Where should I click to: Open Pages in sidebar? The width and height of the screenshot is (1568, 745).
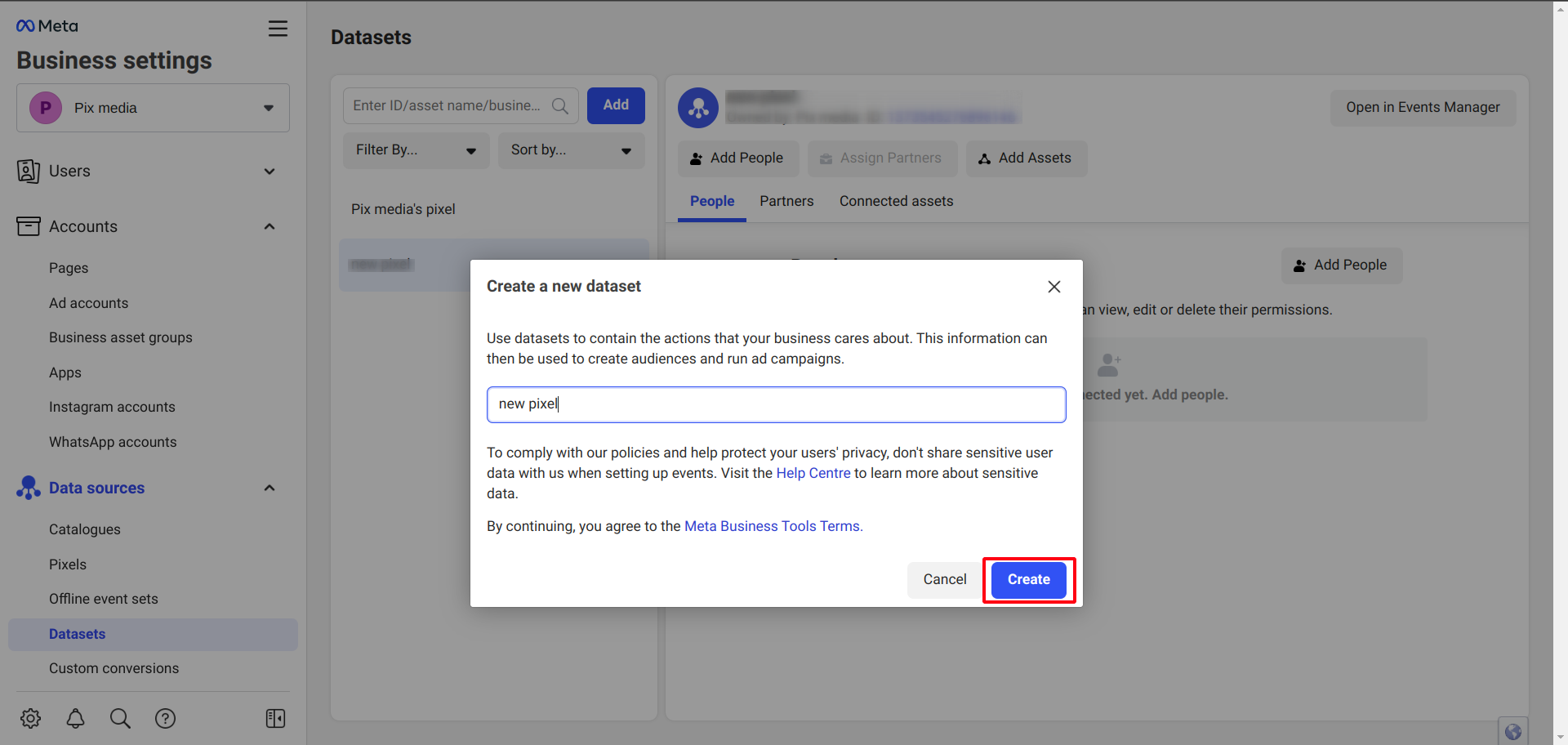pyautogui.click(x=69, y=268)
